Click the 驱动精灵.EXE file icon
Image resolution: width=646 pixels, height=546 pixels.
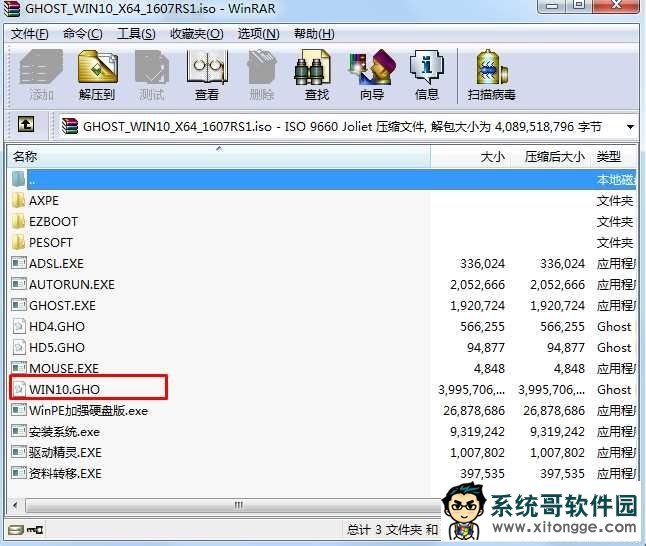pyautogui.click(x=19, y=452)
